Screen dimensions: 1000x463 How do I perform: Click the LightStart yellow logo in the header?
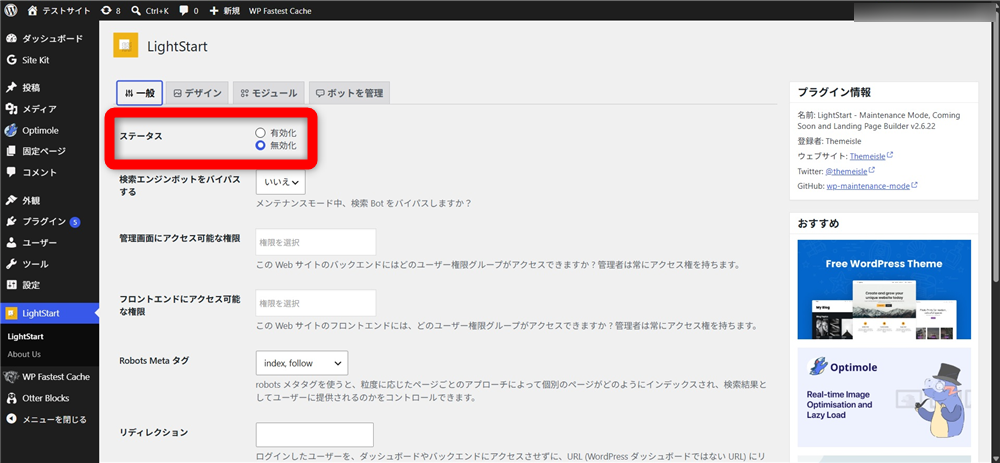126,45
